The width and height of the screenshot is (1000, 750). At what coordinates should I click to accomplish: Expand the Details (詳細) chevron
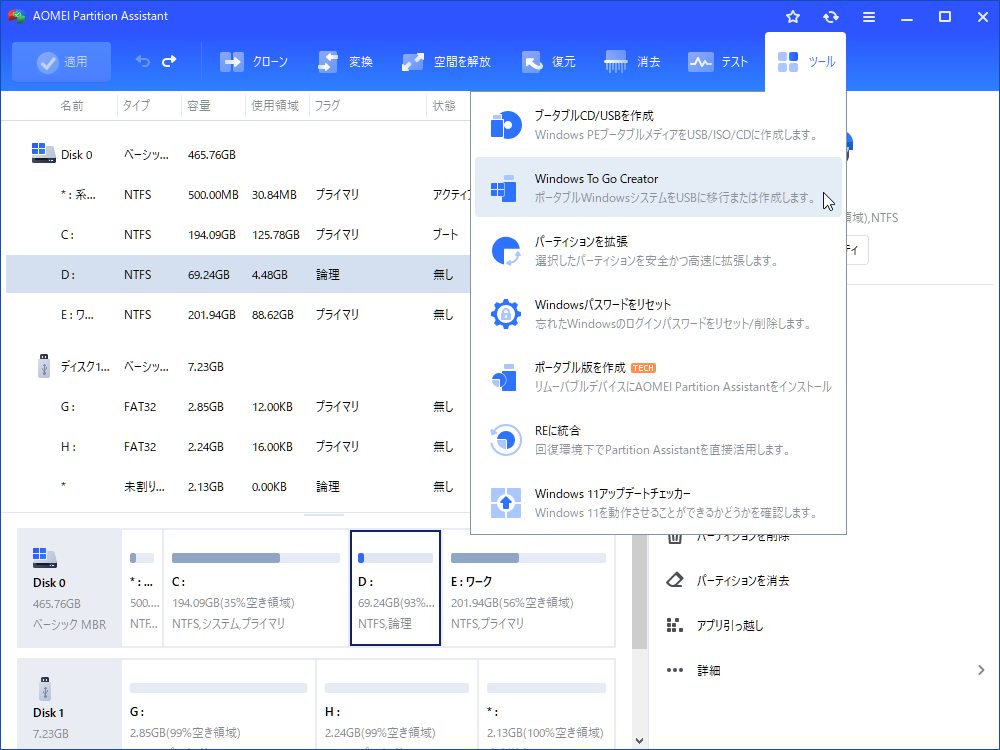pyautogui.click(x=979, y=670)
